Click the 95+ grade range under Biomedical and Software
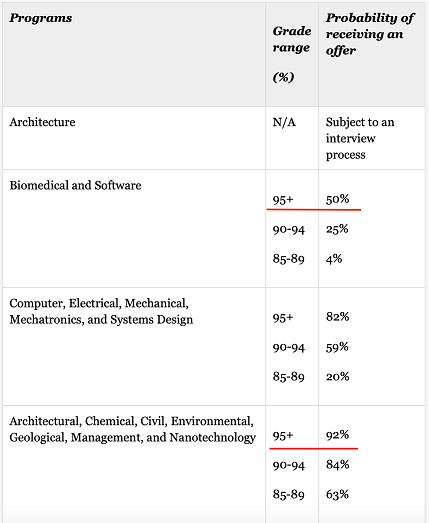 click(283, 200)
